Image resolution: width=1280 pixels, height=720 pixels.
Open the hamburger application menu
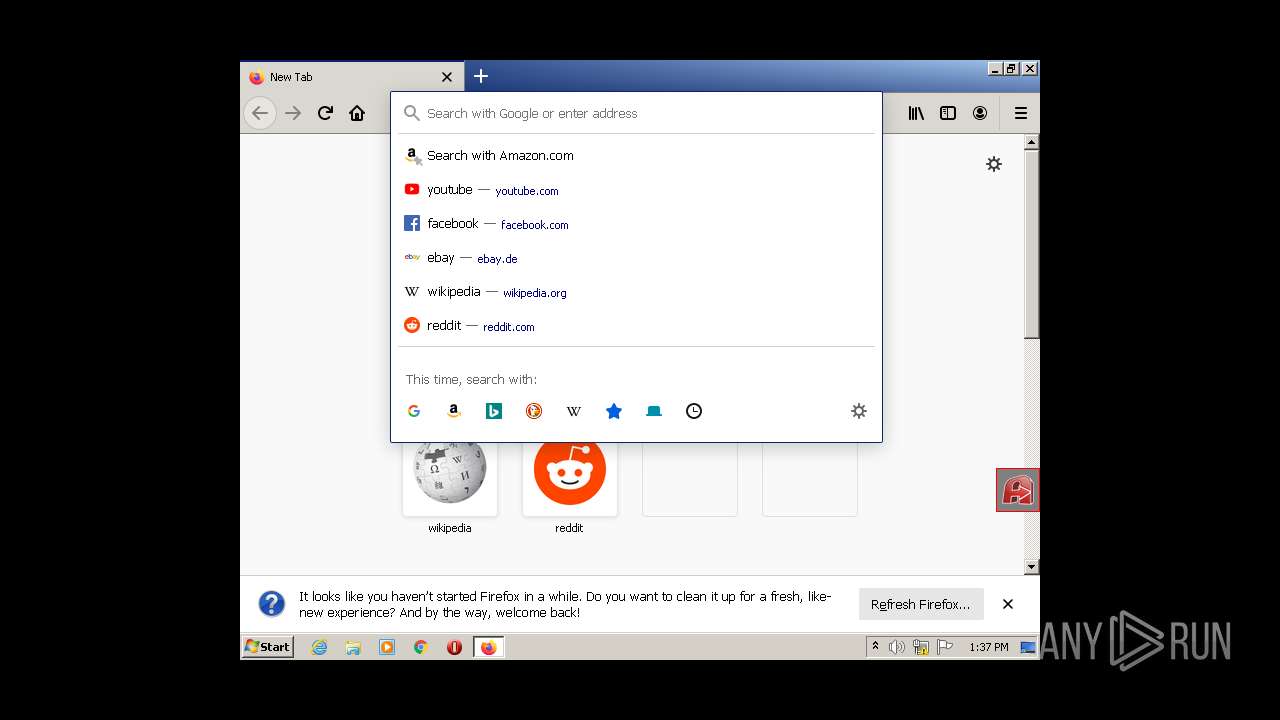click(1021, 113)
